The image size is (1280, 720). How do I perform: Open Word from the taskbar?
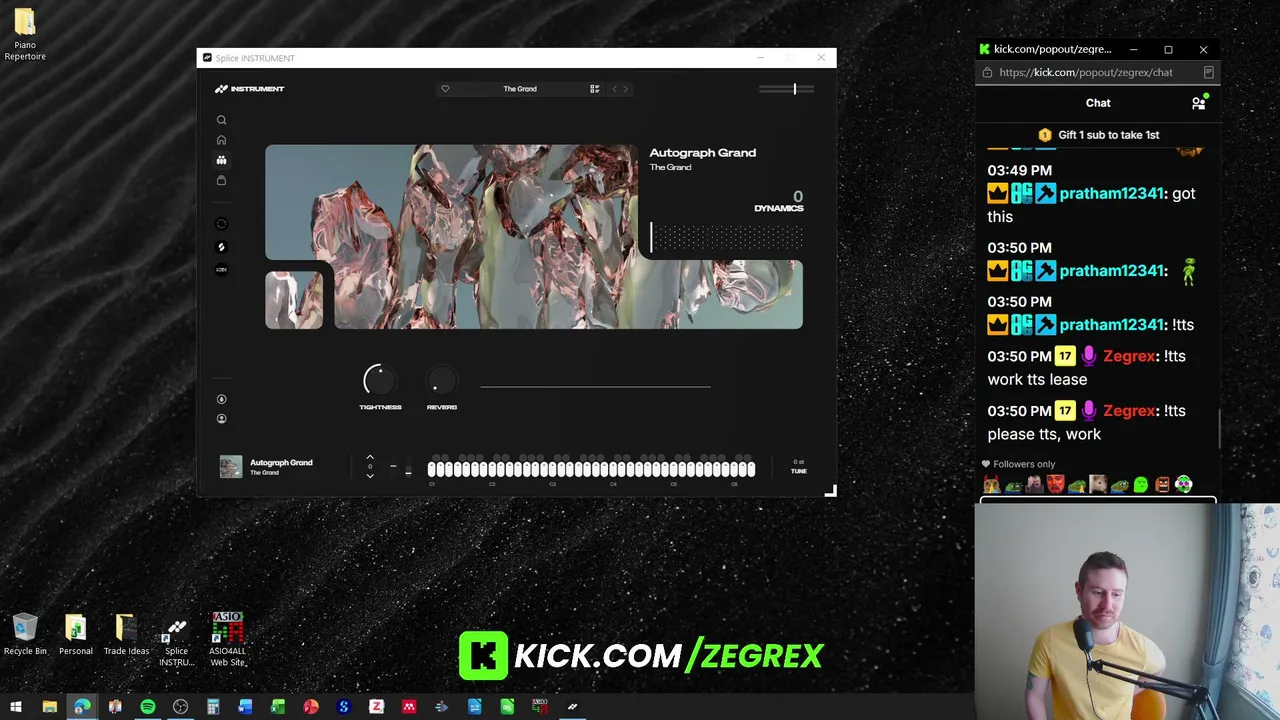(245, 707)
